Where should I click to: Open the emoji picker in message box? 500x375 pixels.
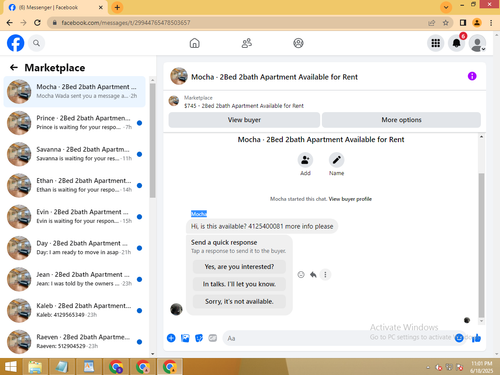tap(459, 338)
